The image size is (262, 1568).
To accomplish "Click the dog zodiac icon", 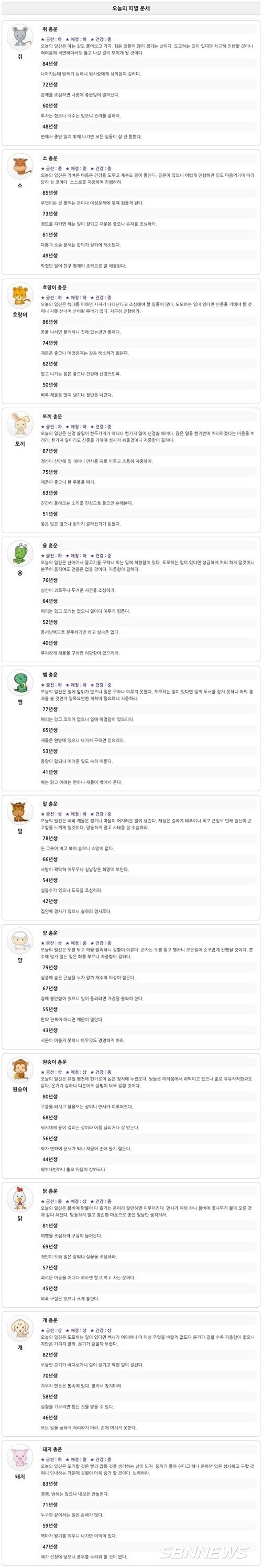I will click(x=19, y=1328).
